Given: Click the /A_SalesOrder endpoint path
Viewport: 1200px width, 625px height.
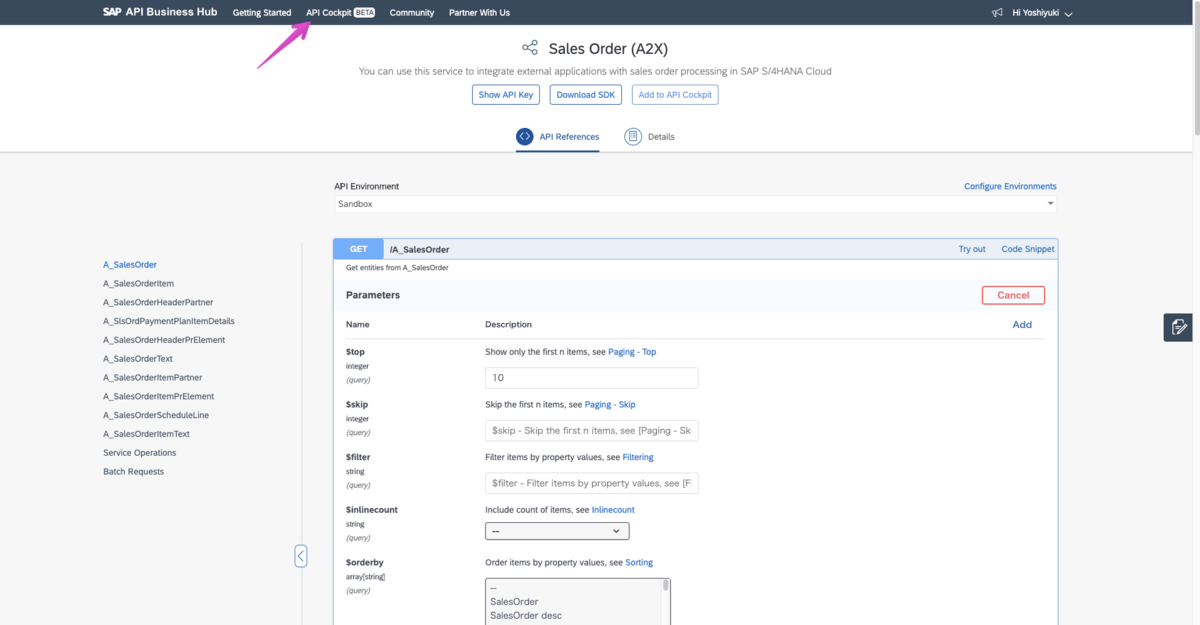Looking at the screenshot, I should (419, 249).
